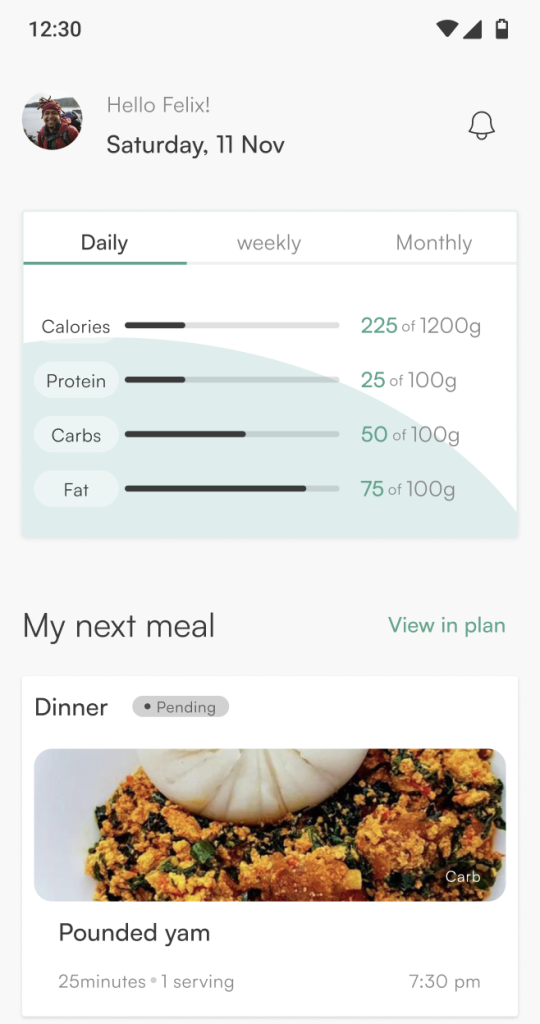Tap Felix's profile avatar photo
Image resolution: width=540 pixels, height=1024 pixels.
click(x=52, y=121)
